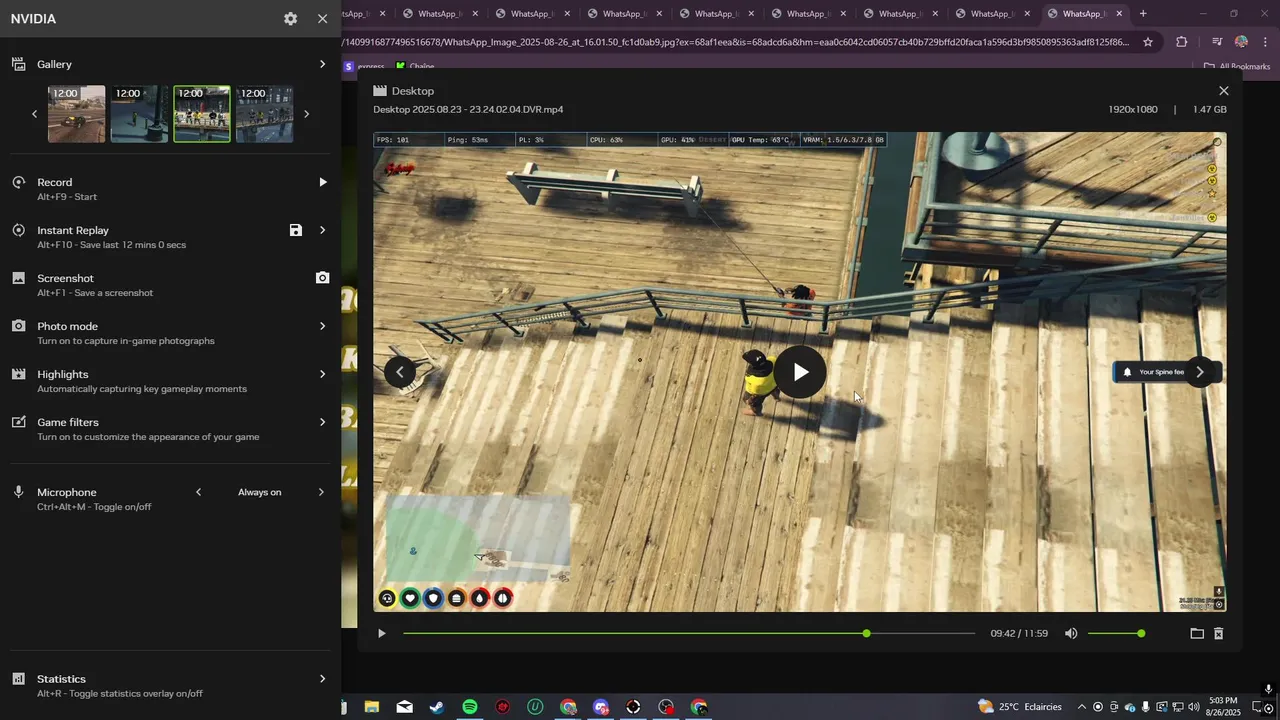Screen dimensions: 1280x720
Task: Click the video progress seek bar
Action: point(689,633)
